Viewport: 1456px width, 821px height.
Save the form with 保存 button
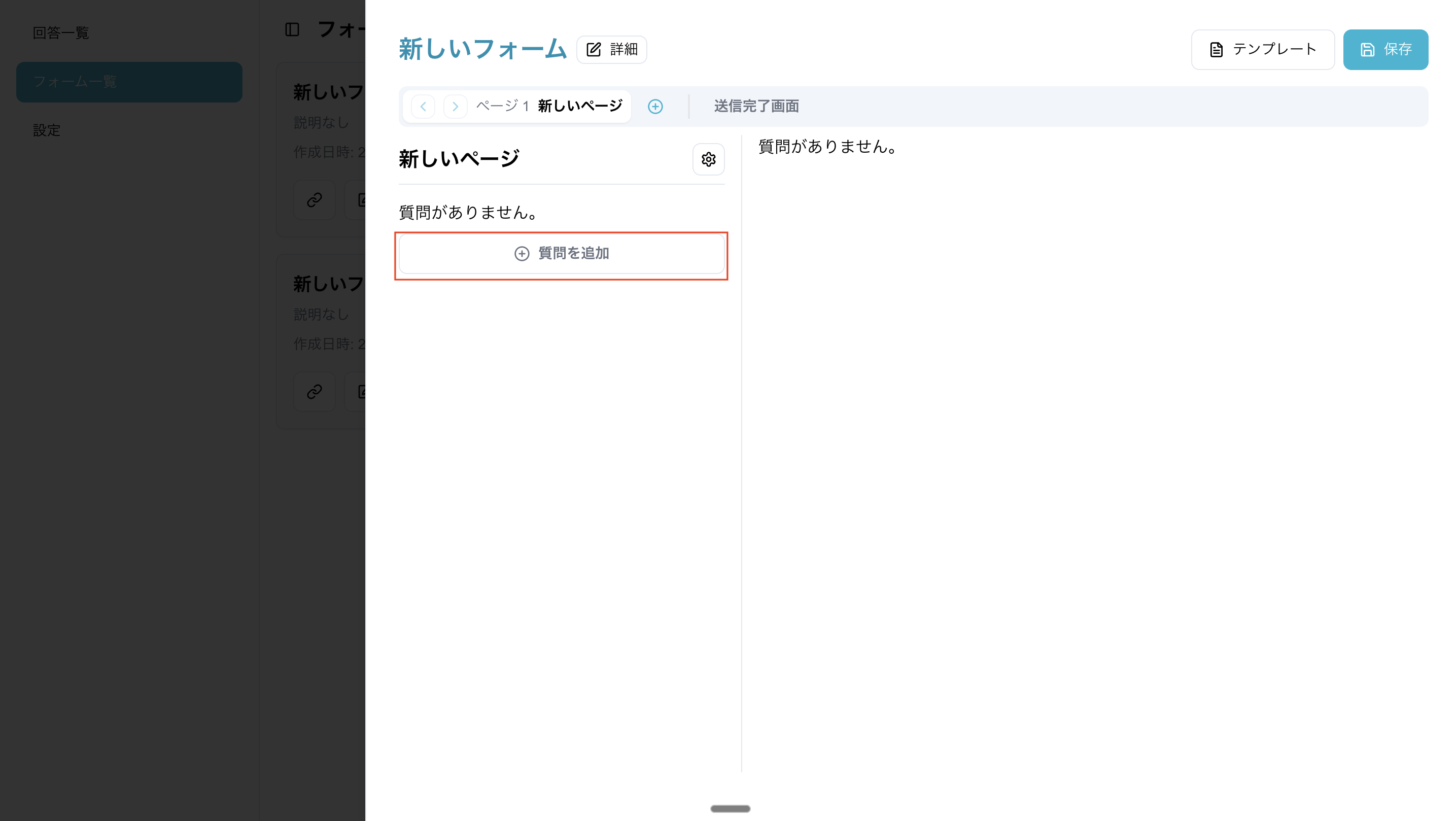1385,50
